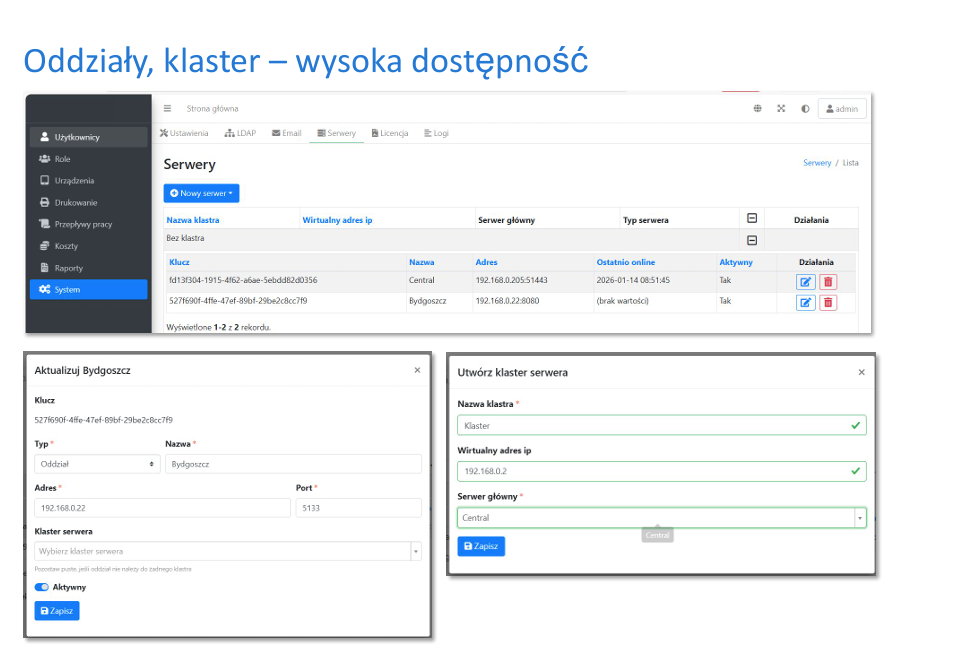Sort by Adres column header
Screen dimensions: 954x651
tap(486, 262)
